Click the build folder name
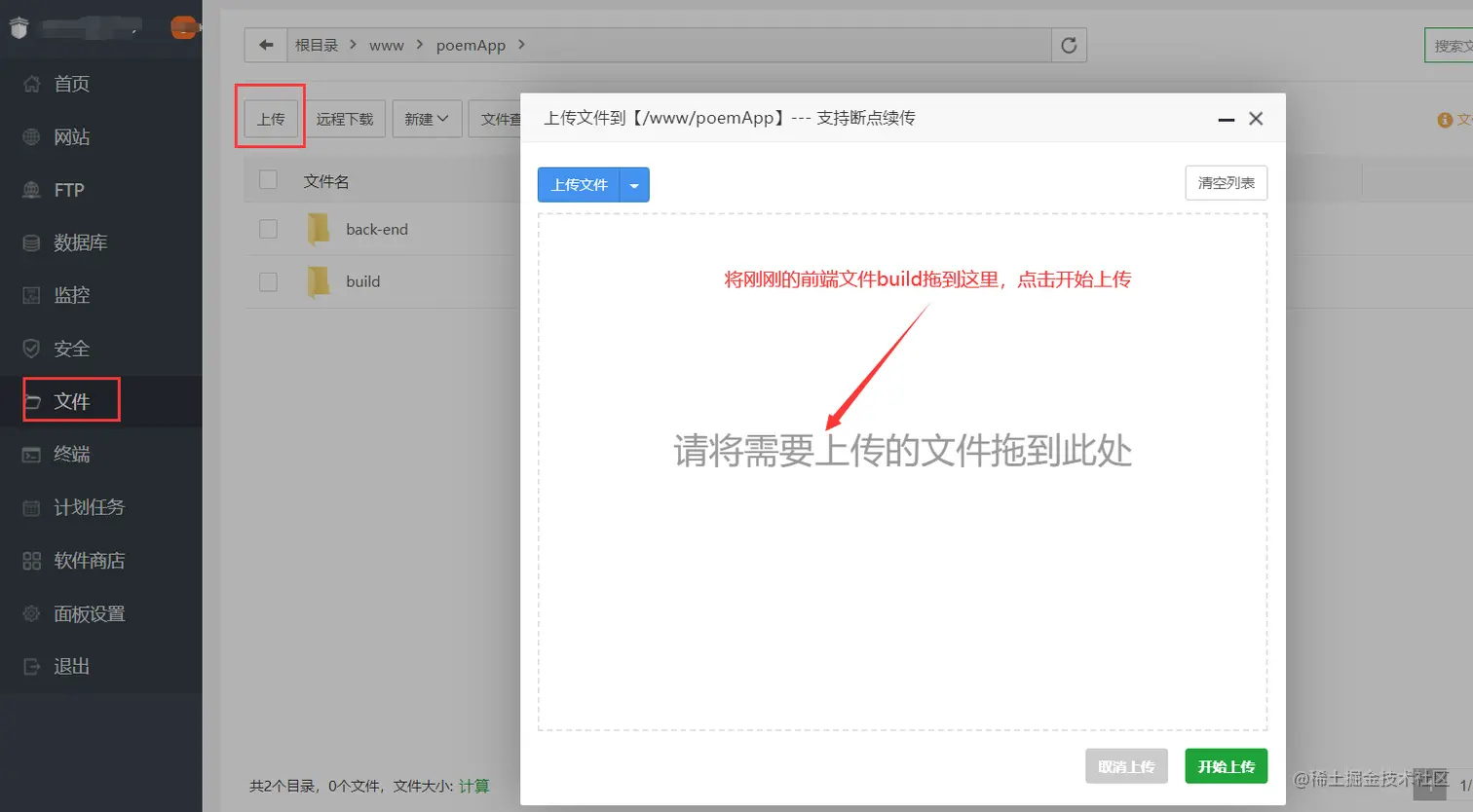The image size is (1473, 812). click(x=363, y=281)
